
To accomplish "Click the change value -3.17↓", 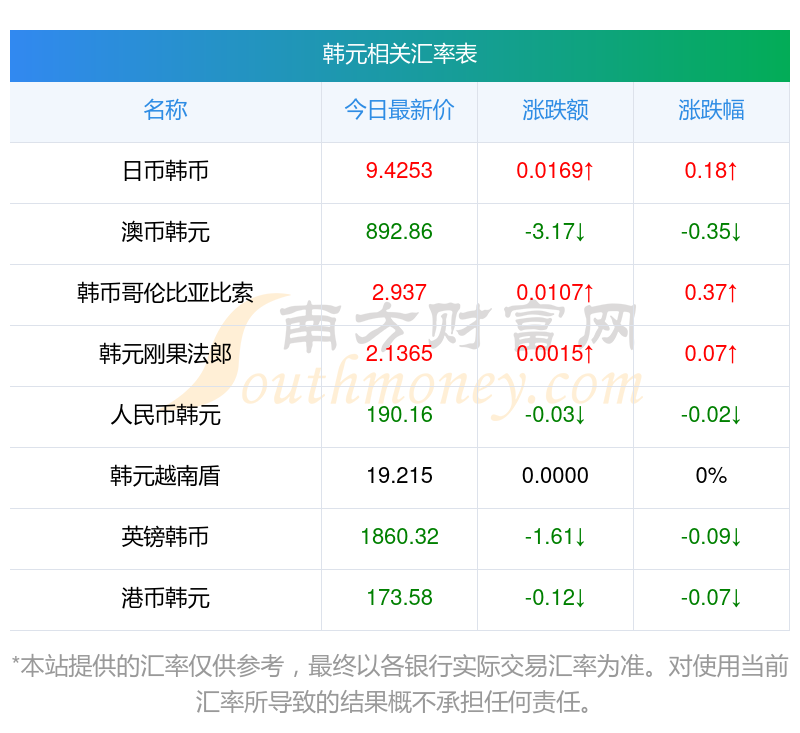I will tap(555, 232).
